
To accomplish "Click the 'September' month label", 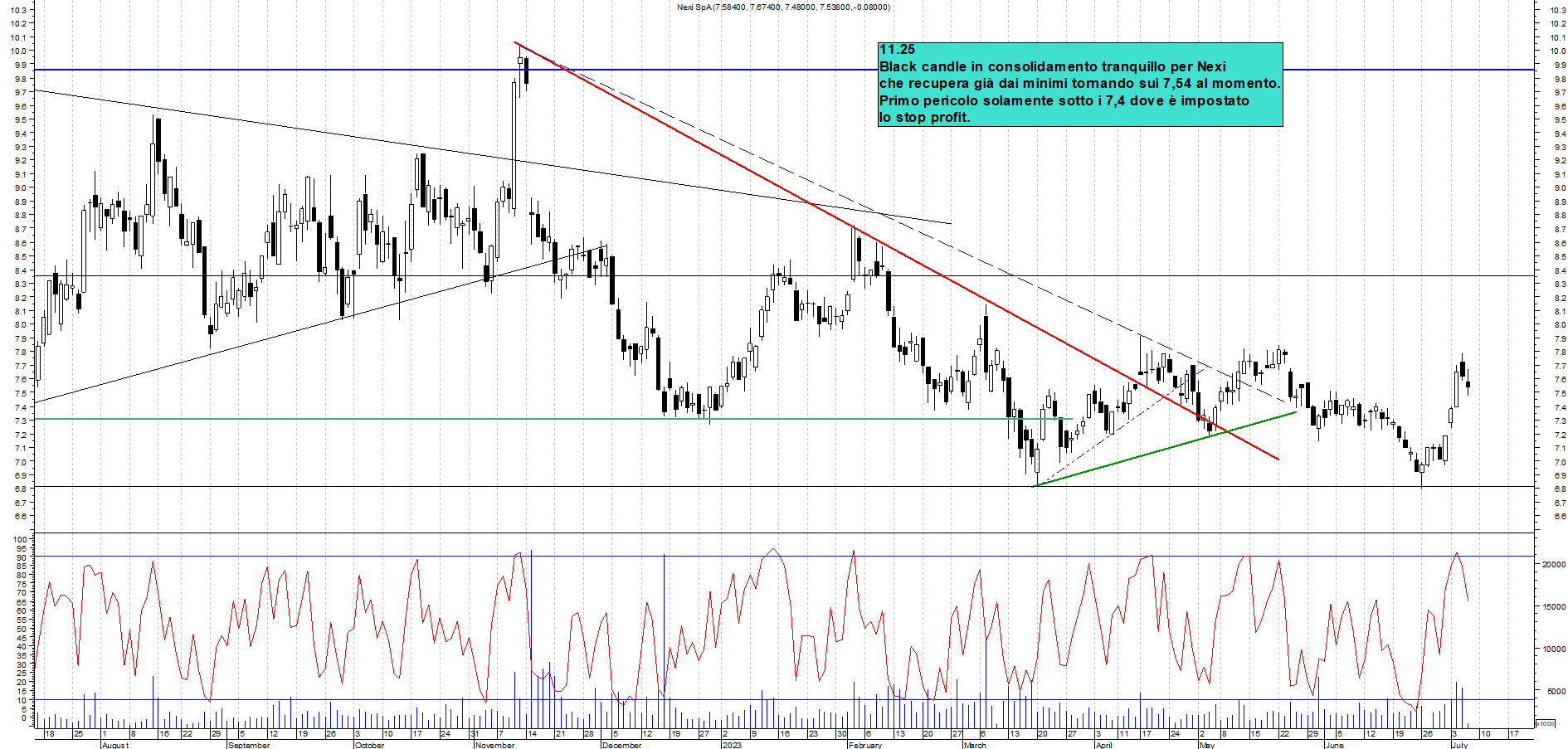I will [249, 745].
